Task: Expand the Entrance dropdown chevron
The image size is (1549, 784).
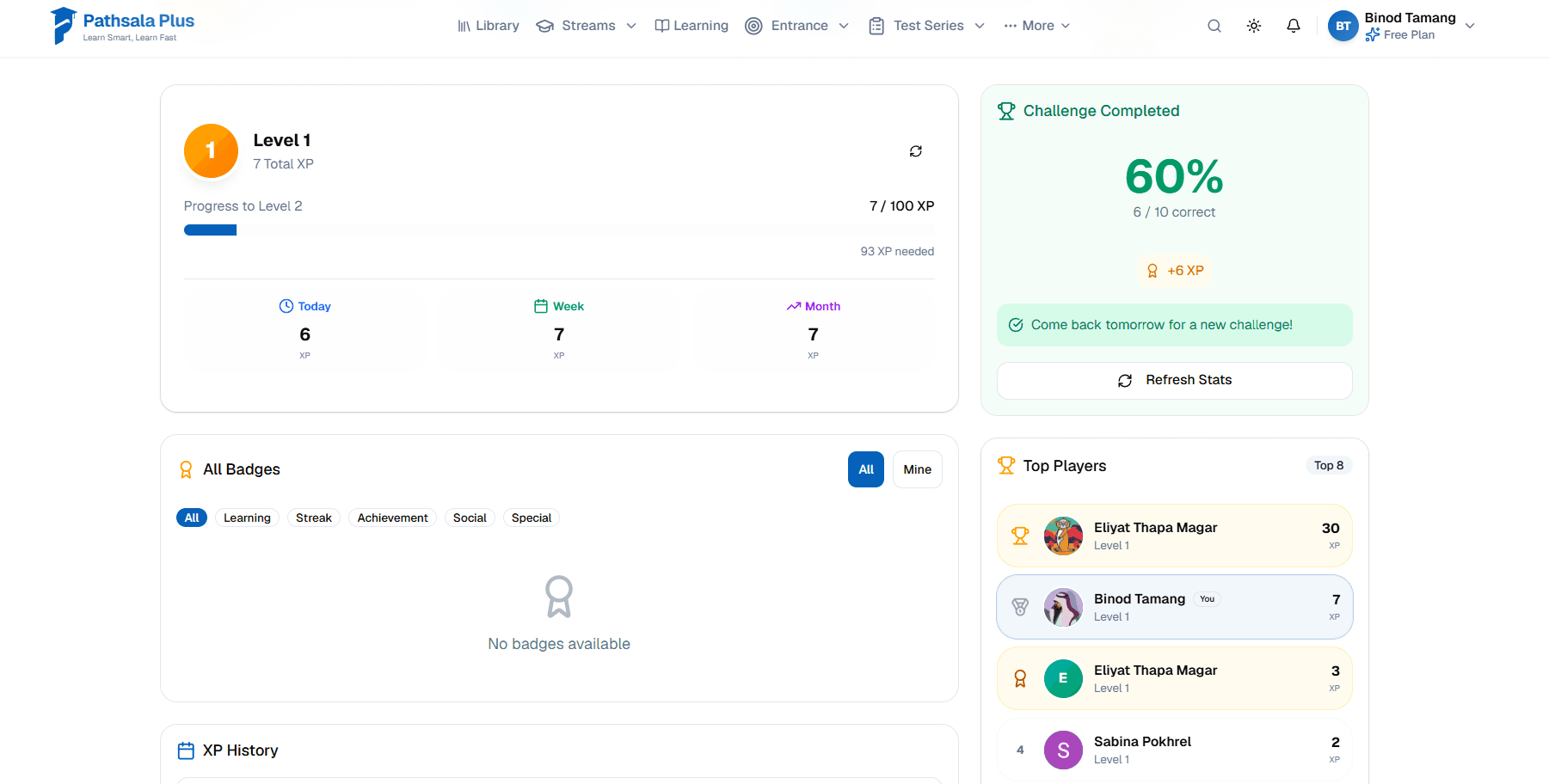Action: [x=844, y=26]
